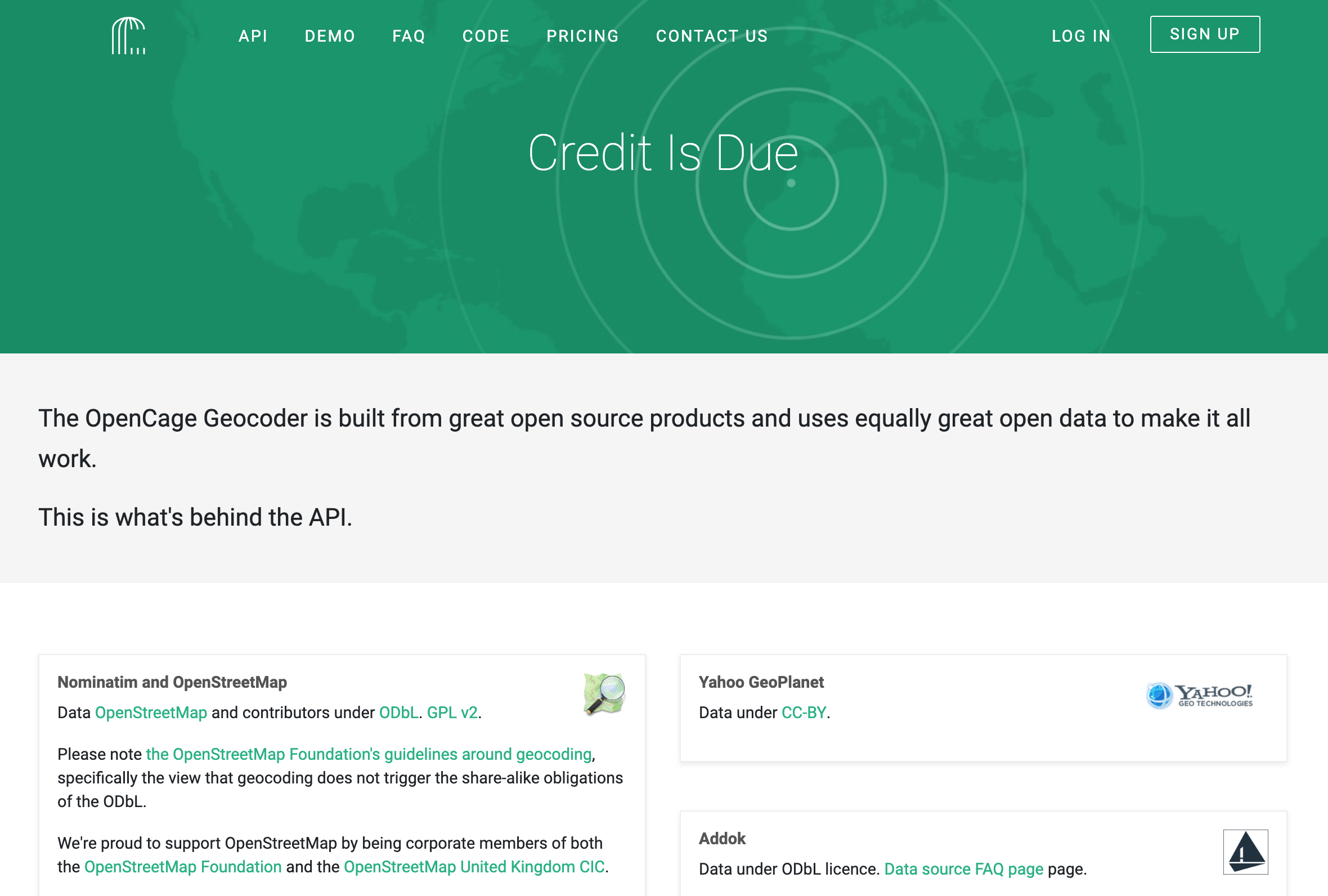Visit the OpenStreetMap Foundation link

click(183, 867)
